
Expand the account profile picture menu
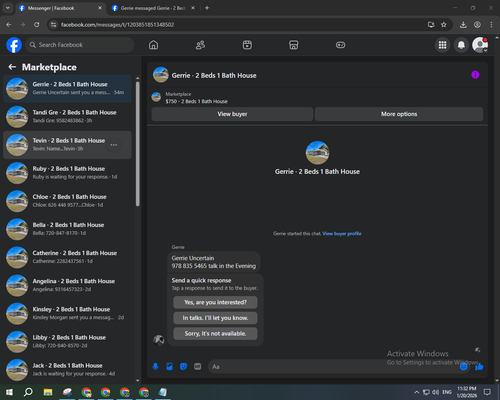click(480, 45)
